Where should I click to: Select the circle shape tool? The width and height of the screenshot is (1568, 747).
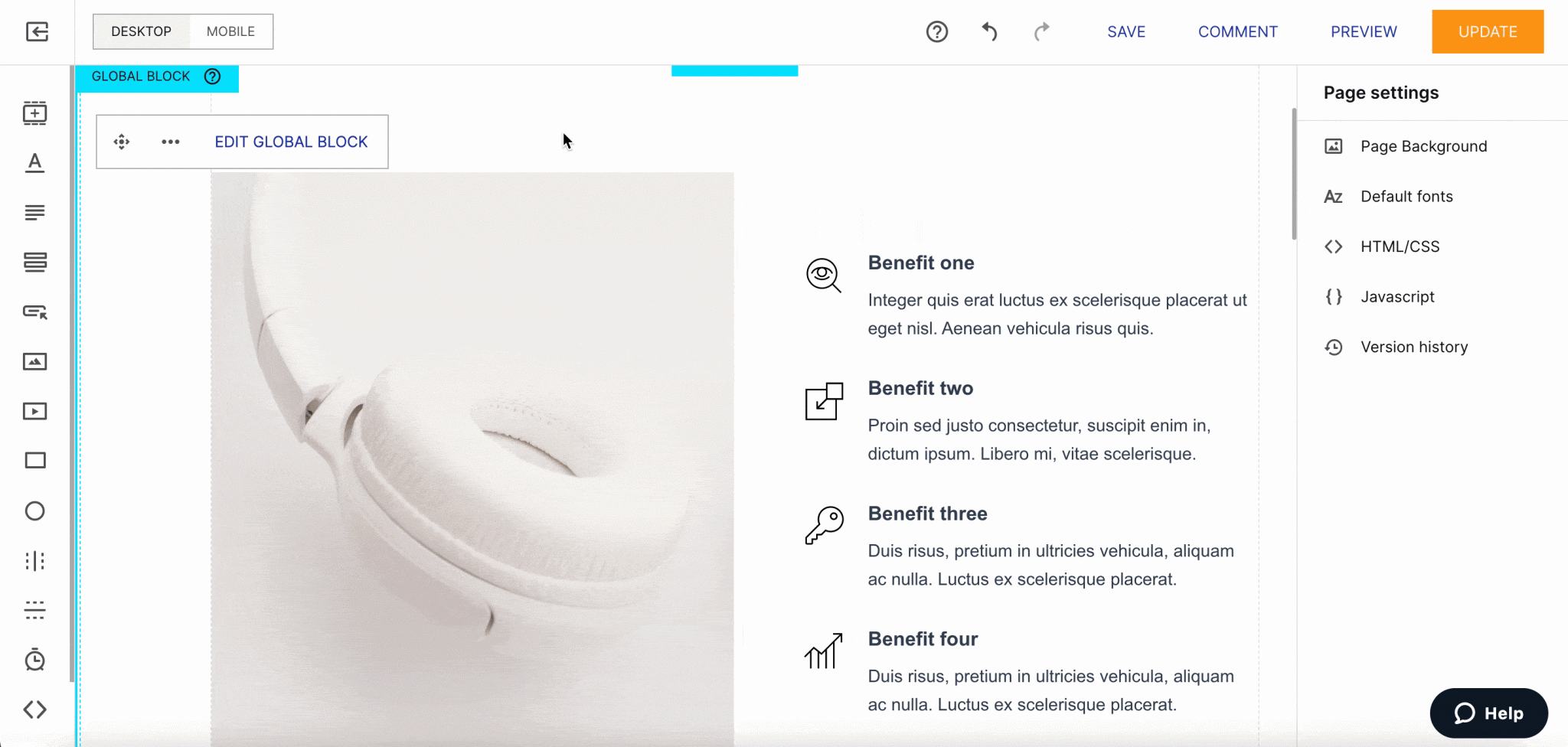coord(34,511)
